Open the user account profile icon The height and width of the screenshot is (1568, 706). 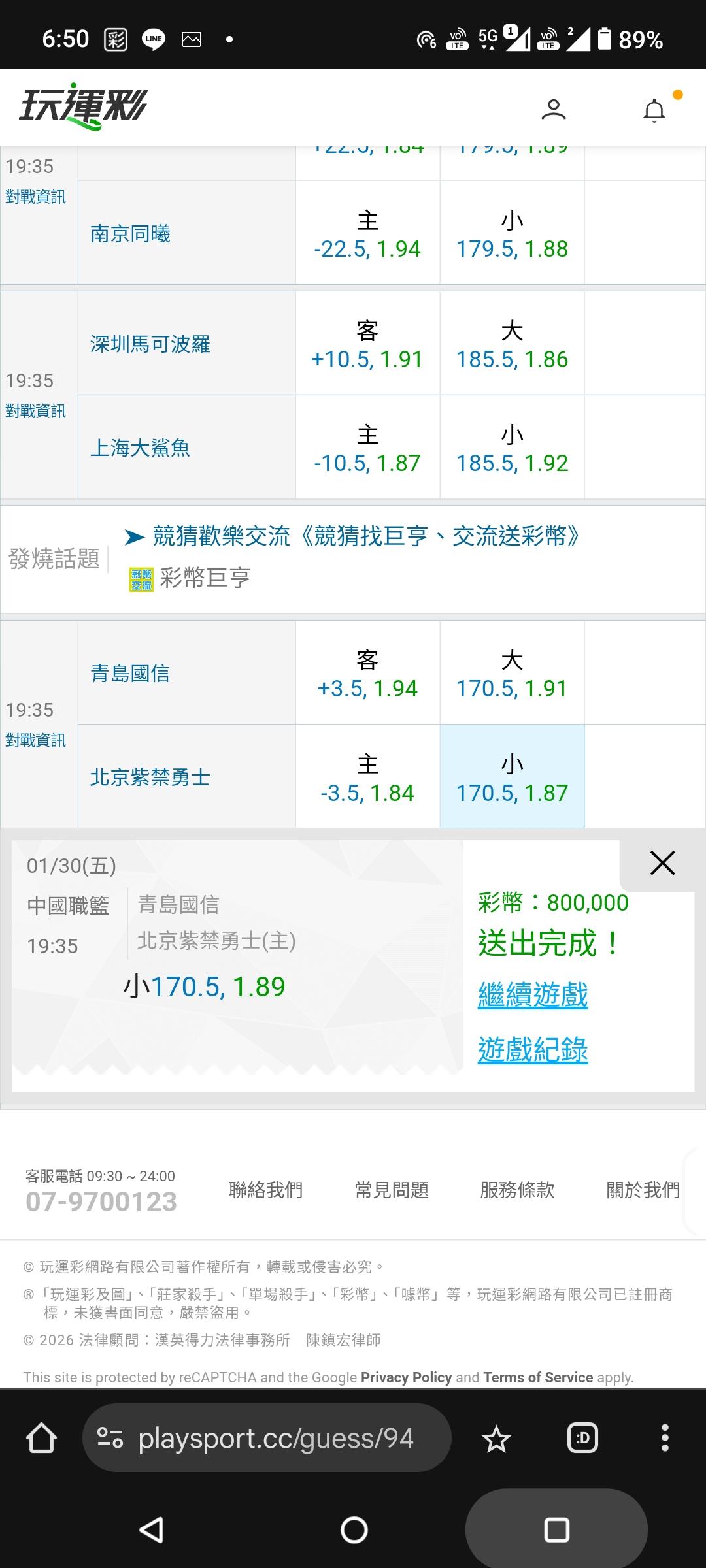553,109
